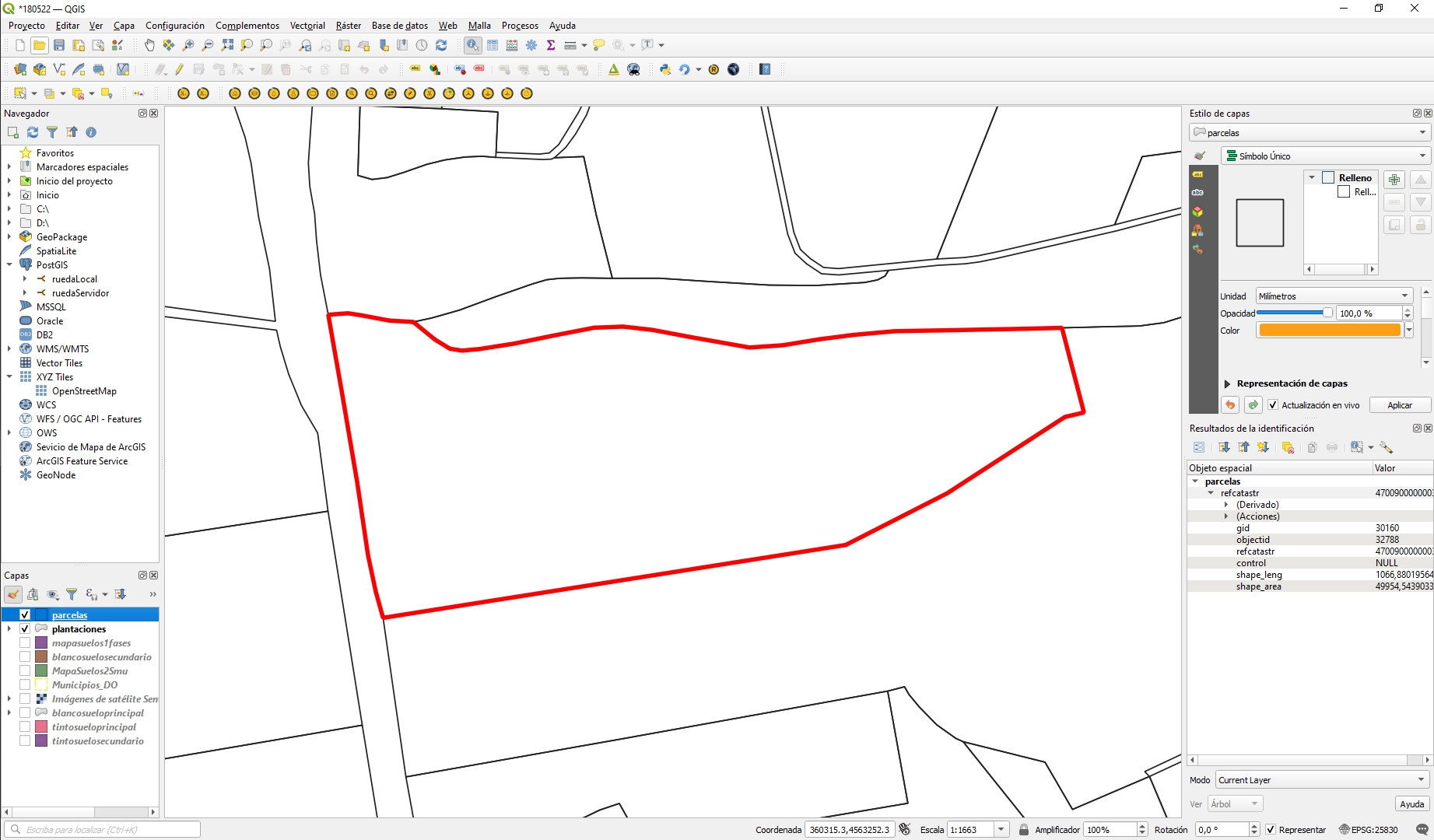Enable the mapasuelos1fases layer
Screen dimensions: 1434x840
tap(24, 642)
